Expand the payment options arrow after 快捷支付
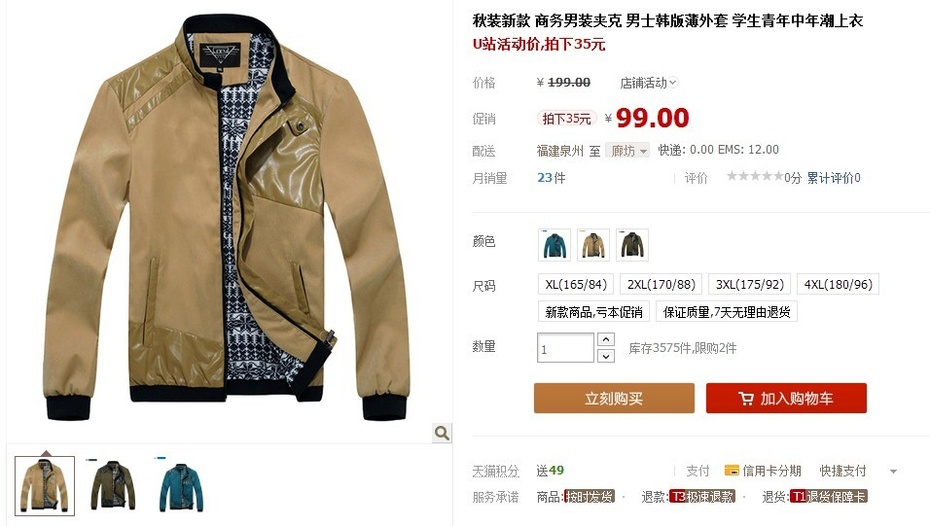930x526 pixels. point(893,471)
